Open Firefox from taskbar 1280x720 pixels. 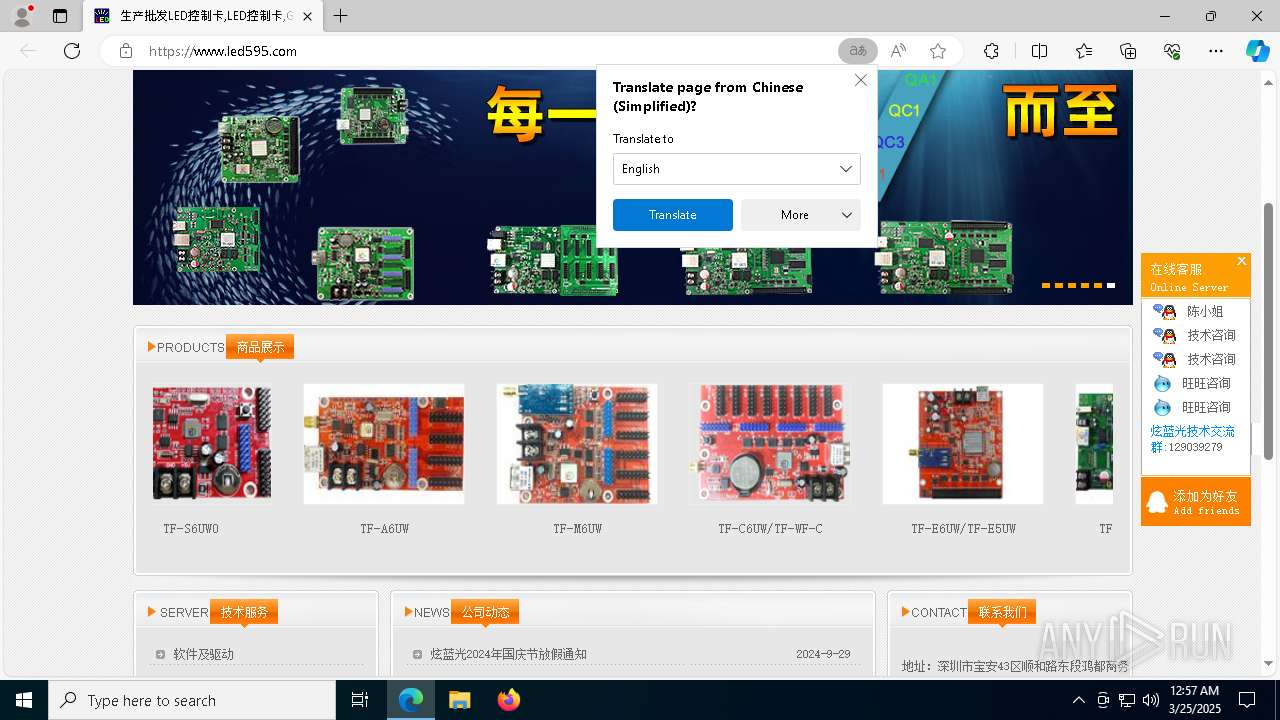[508, 700]
